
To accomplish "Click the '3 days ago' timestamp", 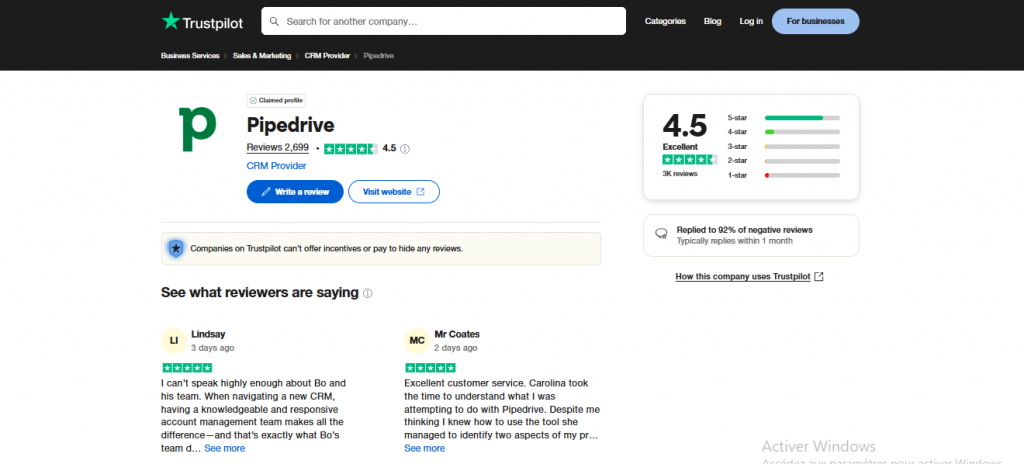I will (x=213, y=348).
